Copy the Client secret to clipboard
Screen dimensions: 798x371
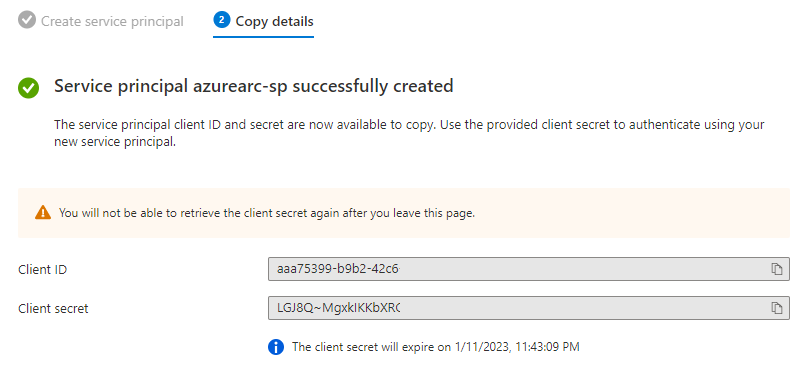(776, 308)
